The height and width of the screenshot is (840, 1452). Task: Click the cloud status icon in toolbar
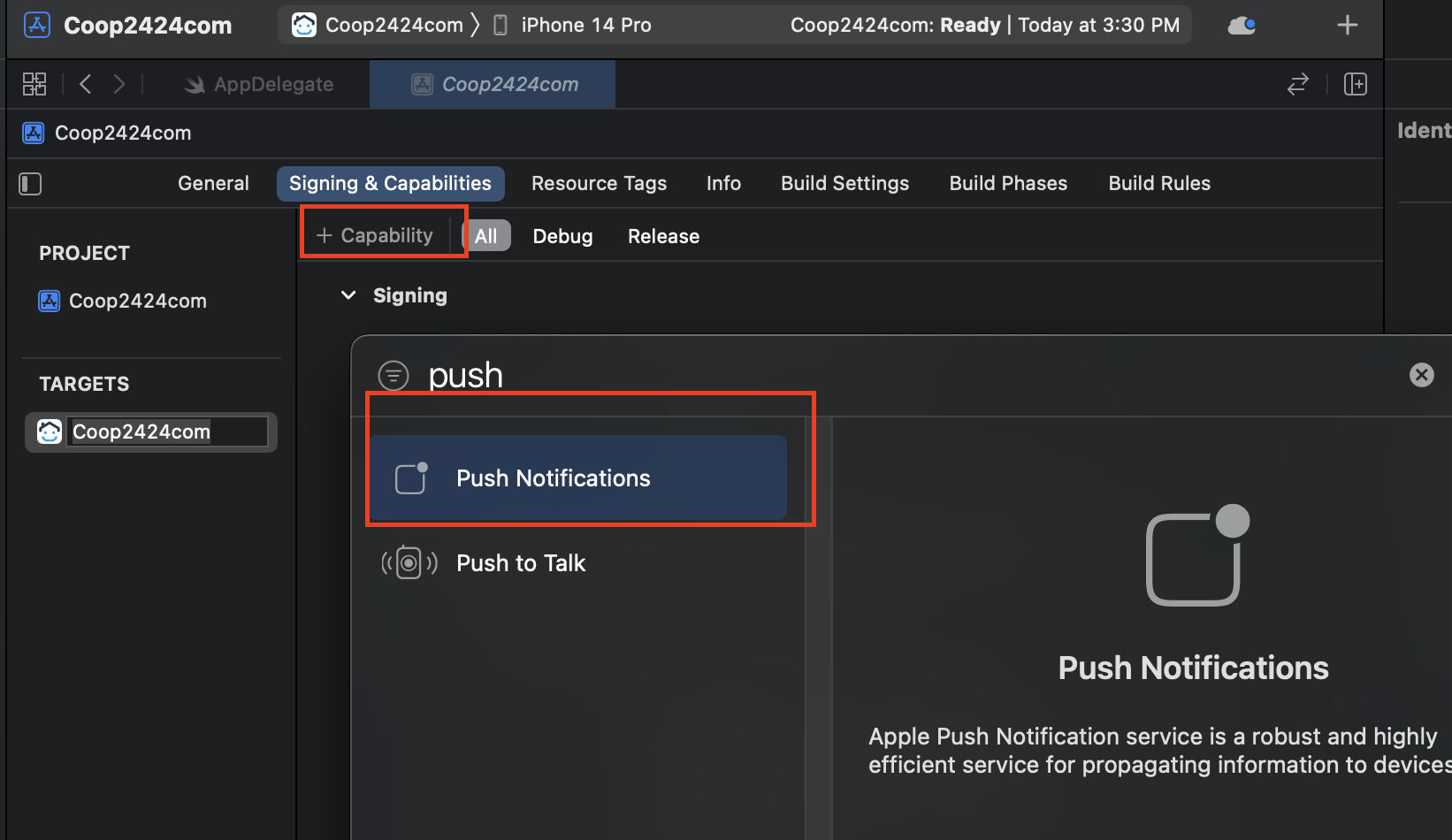coord(1242,25)
